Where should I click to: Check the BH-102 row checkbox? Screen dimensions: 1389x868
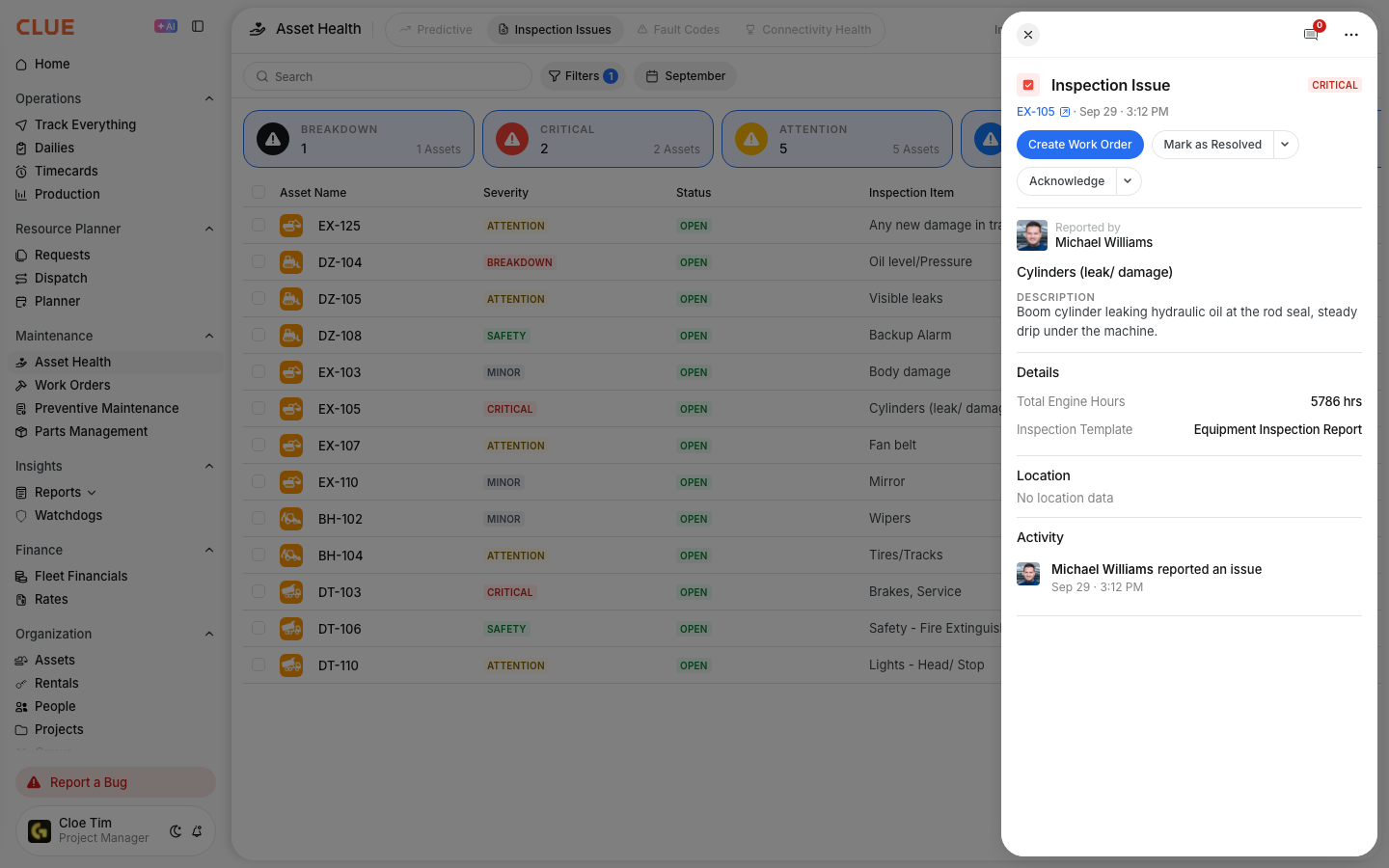259,518
